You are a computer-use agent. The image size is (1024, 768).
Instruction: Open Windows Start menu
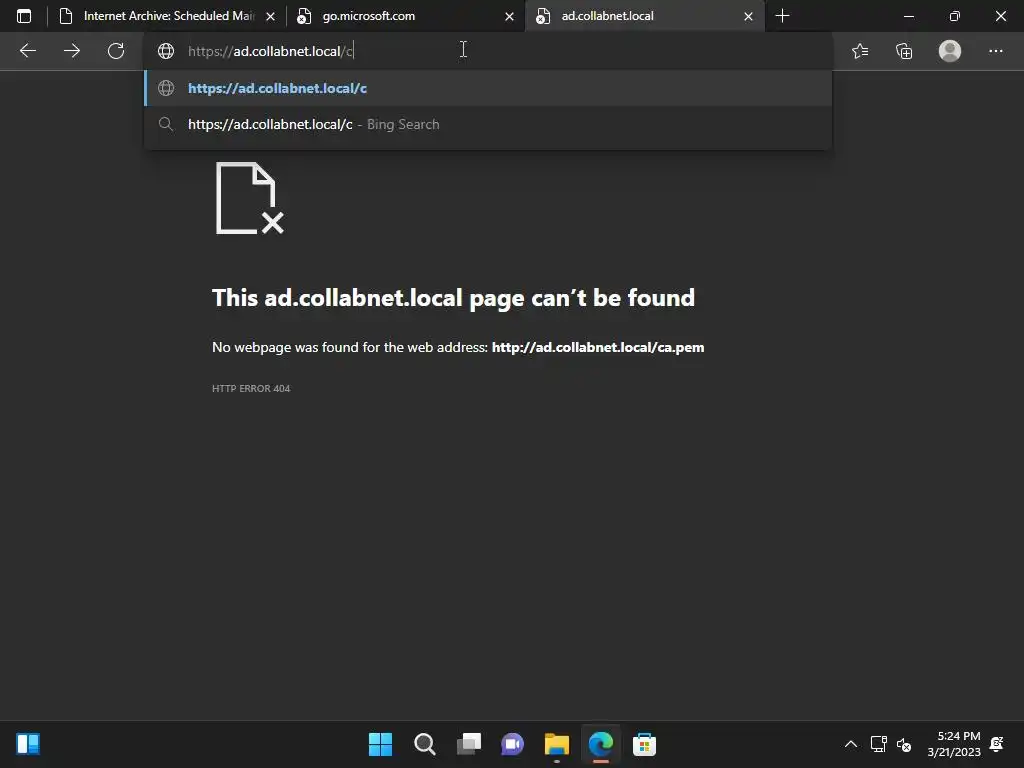380,744
